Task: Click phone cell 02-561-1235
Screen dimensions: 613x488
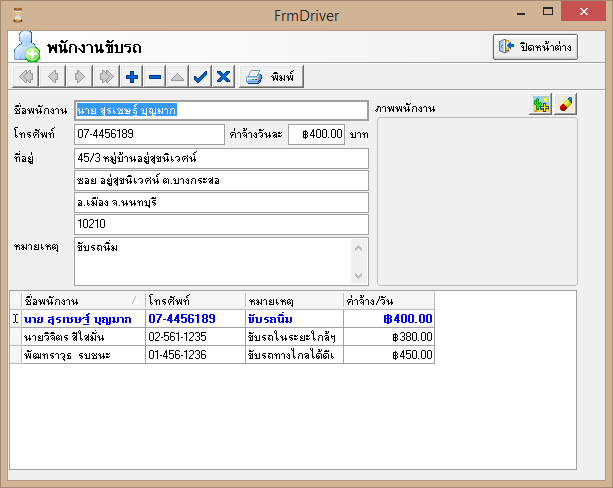Action: [x=195, y=337]
